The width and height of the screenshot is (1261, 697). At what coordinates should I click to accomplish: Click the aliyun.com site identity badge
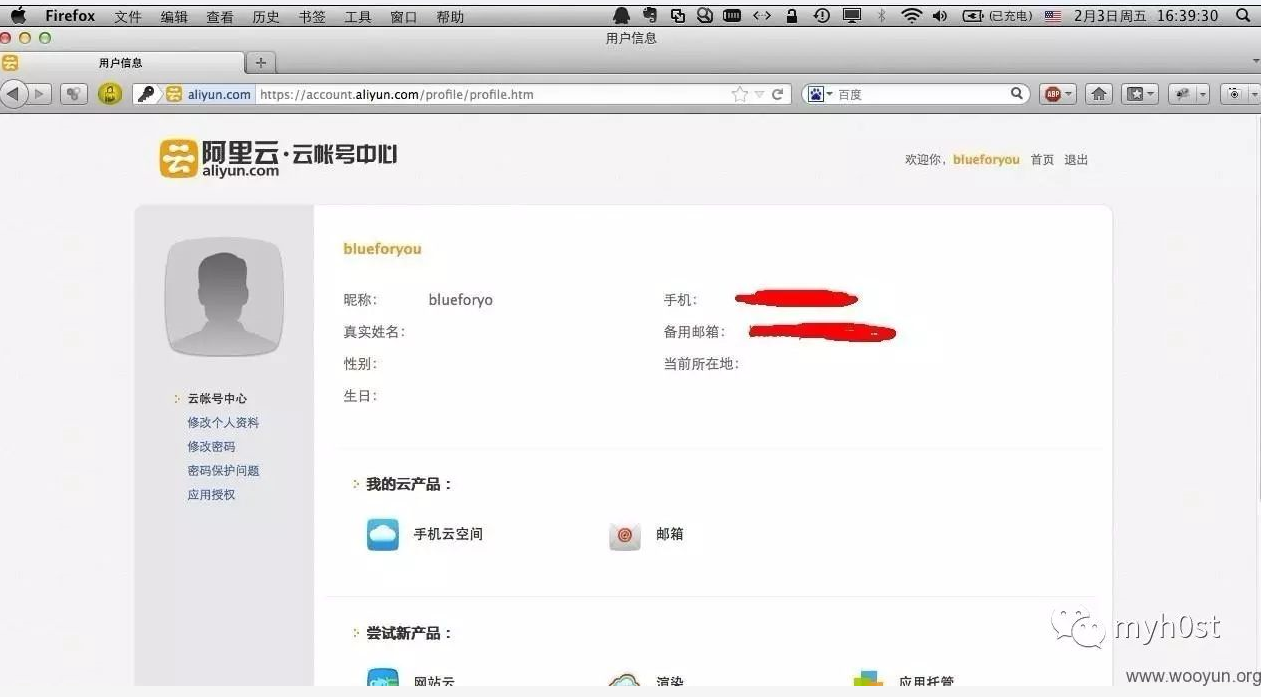(x=209, y=94)
